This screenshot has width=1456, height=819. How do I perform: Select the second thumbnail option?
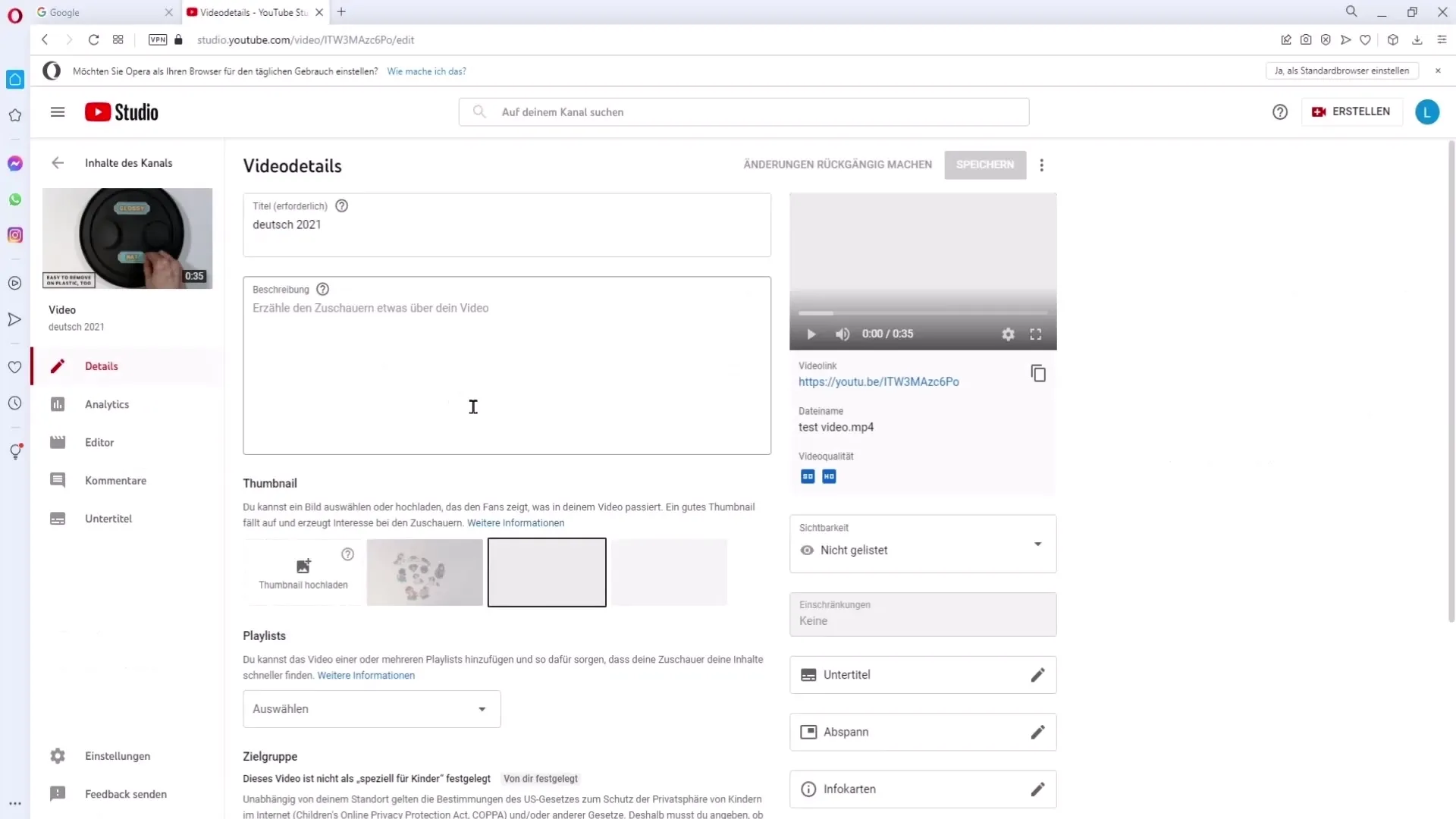[x=547, y=572]
